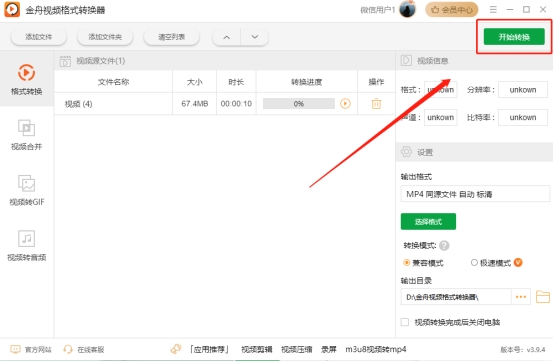The width and height of the screenshot is (554, 362).
Task: Click the 0% conversion progress bar
Action: pos(299,103)
